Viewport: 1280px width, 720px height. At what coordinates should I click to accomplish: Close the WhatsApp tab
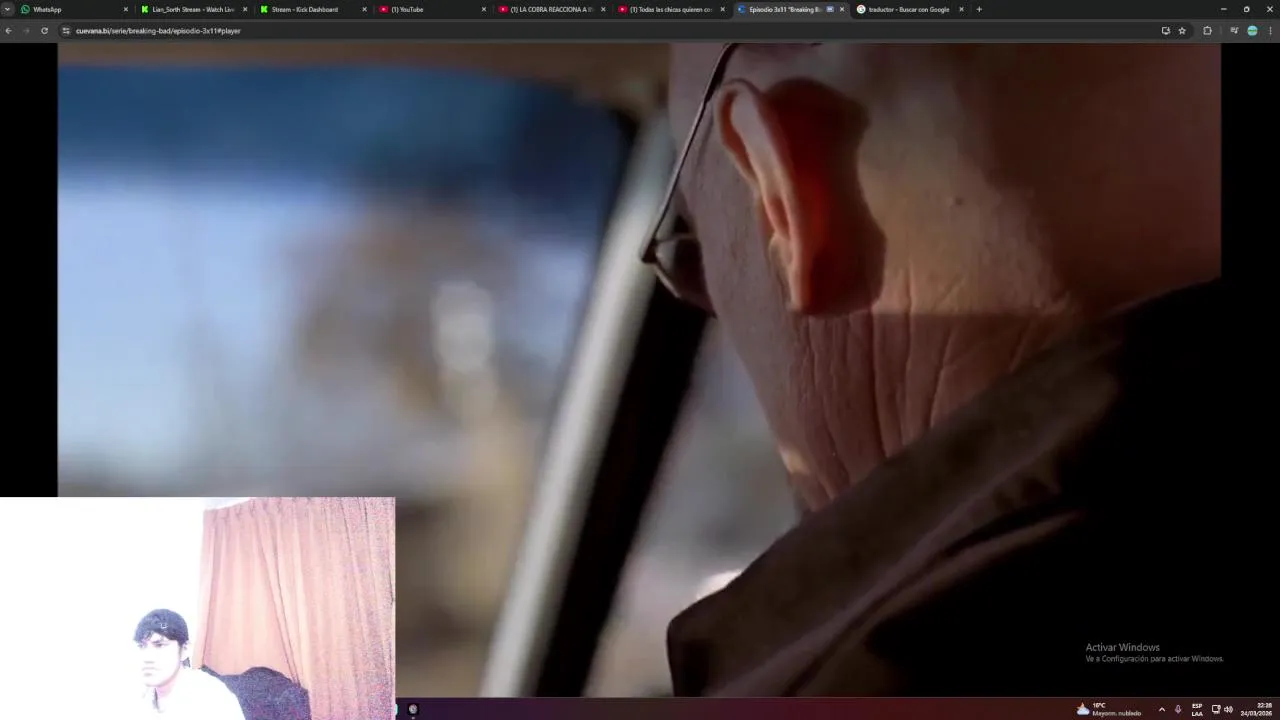pos(125,9)
